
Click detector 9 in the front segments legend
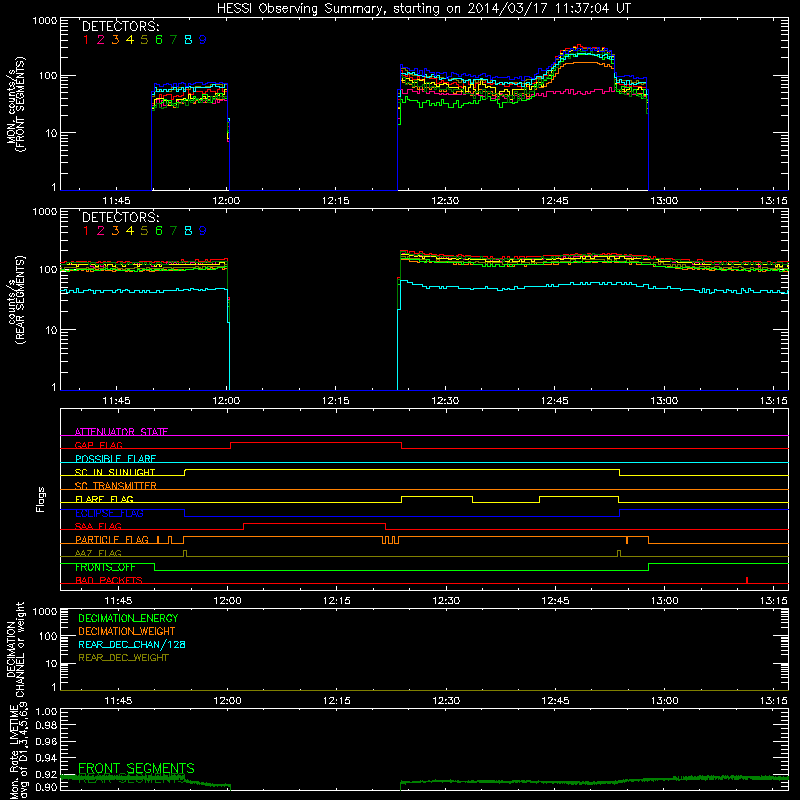203,40
